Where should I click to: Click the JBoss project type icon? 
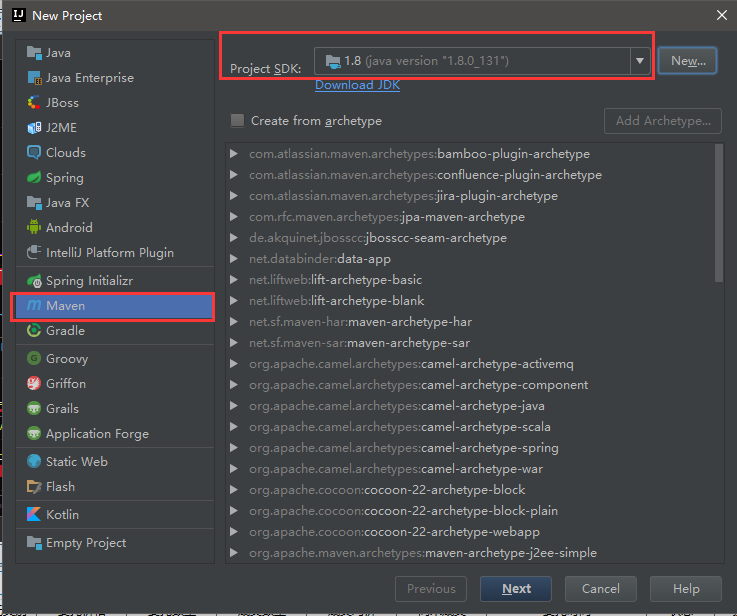34,103
